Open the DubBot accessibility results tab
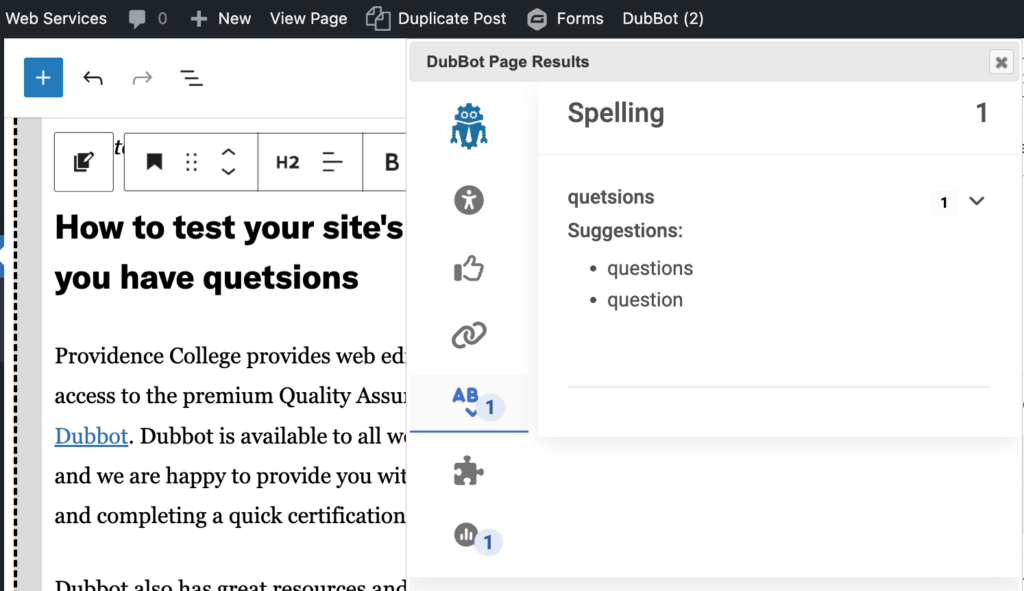The height and width of the screenshot is (591, 1024). click(x=469, y=200)
